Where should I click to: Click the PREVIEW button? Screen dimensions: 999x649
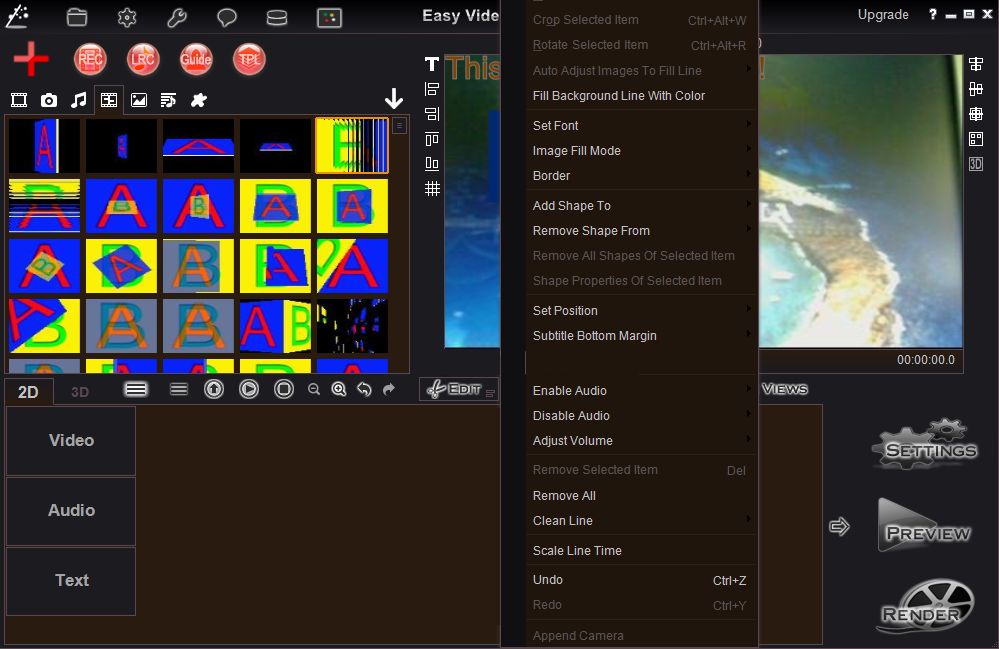click(925, 526)
